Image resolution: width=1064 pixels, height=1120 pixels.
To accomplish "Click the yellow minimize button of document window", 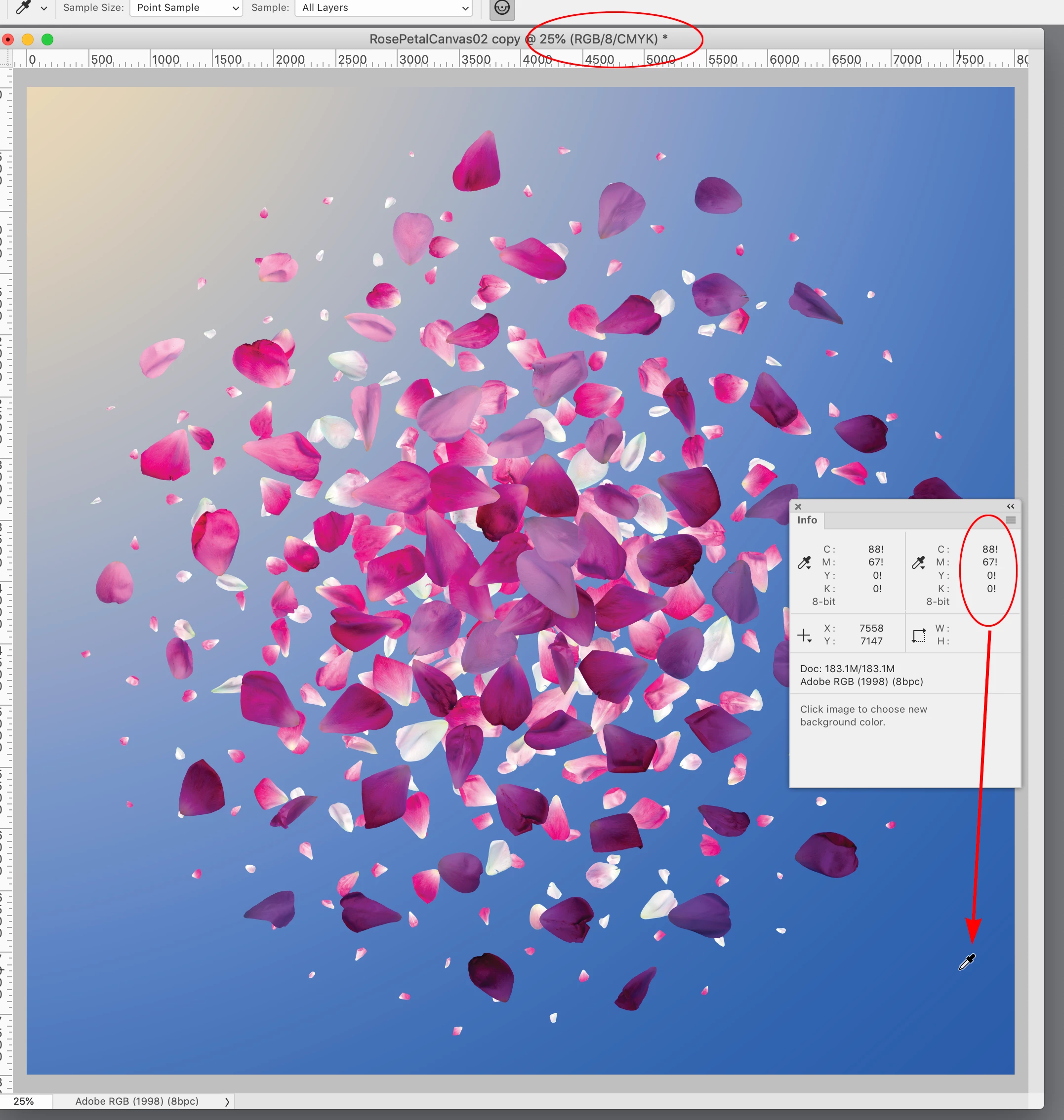I will (x=27, y=39).
